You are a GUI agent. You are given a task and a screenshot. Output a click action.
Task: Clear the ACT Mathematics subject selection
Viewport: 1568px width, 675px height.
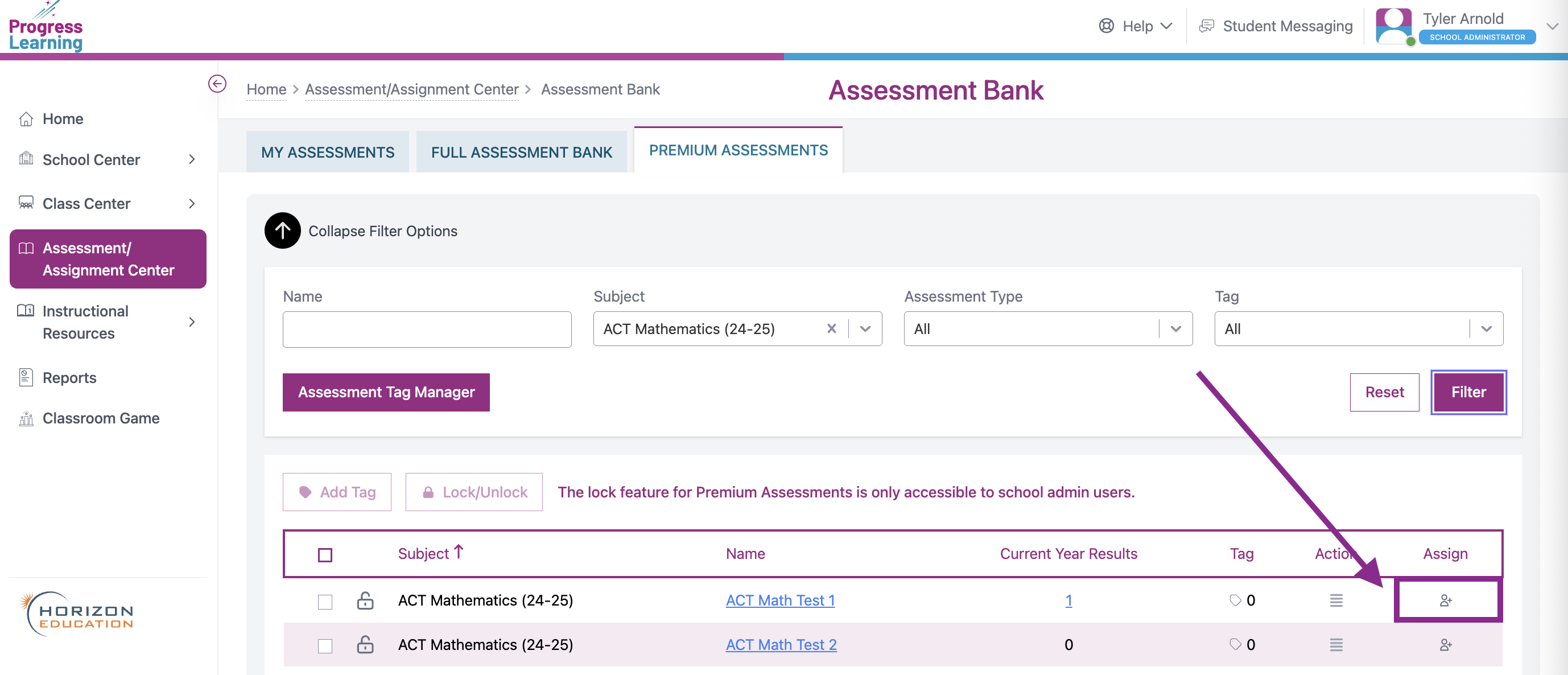click(x=831, y=328)
